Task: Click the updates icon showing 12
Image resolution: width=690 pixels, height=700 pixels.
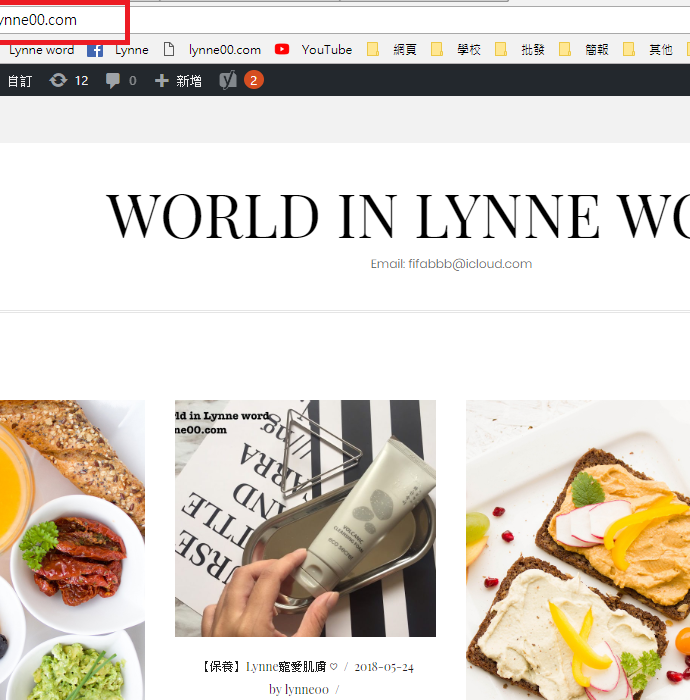Action: [69, 80]
